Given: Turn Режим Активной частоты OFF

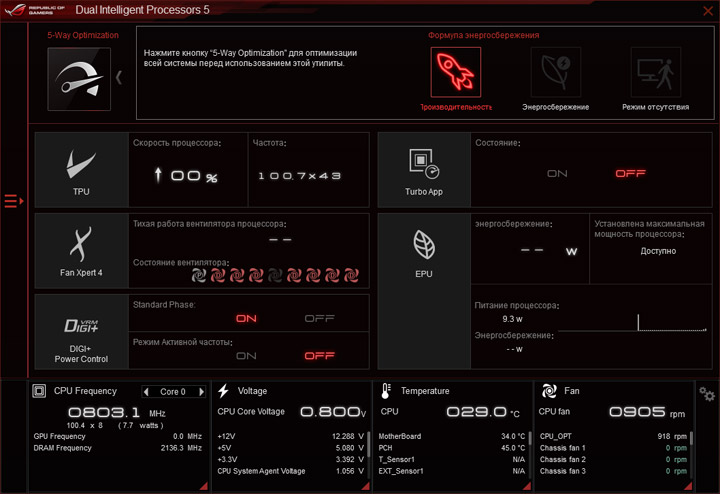Looking at the screenshot, I should (320, 356).
